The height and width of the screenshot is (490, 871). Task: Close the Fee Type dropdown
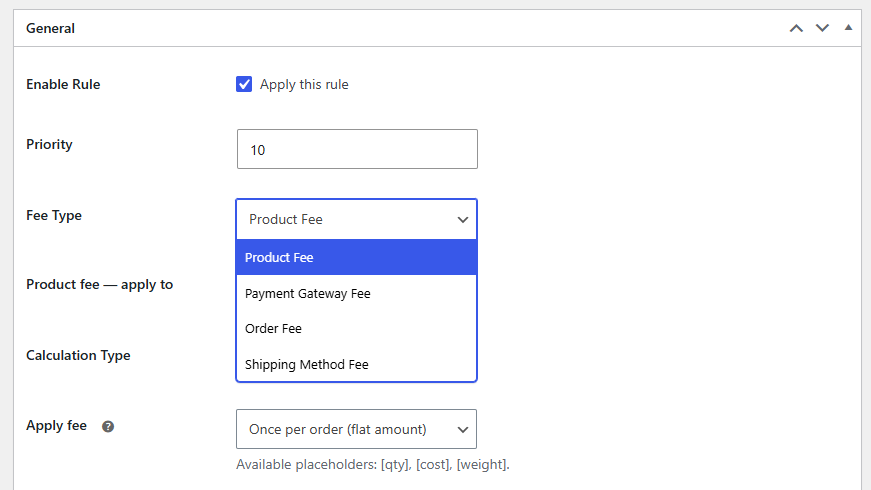click(357, 219)
